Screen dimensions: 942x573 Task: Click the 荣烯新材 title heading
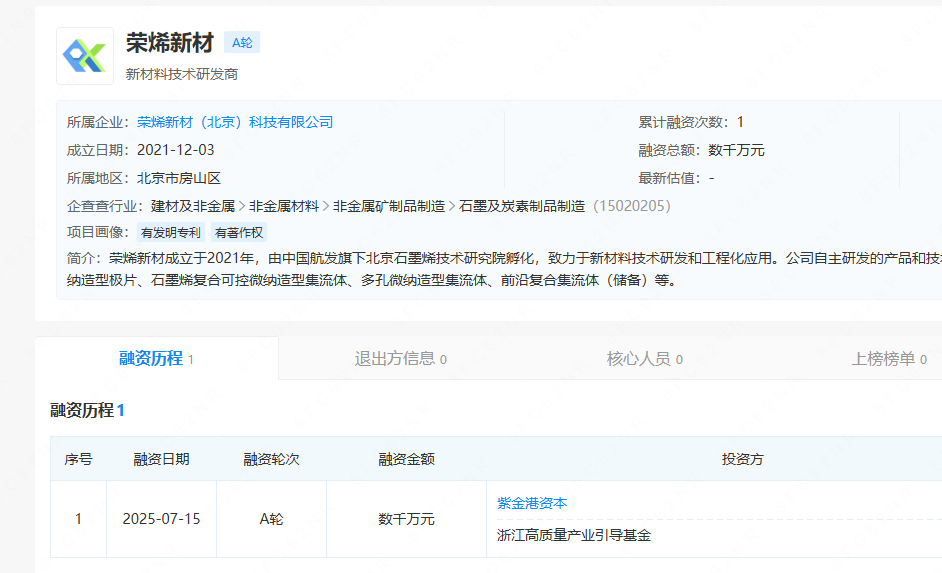click(170, 43)
